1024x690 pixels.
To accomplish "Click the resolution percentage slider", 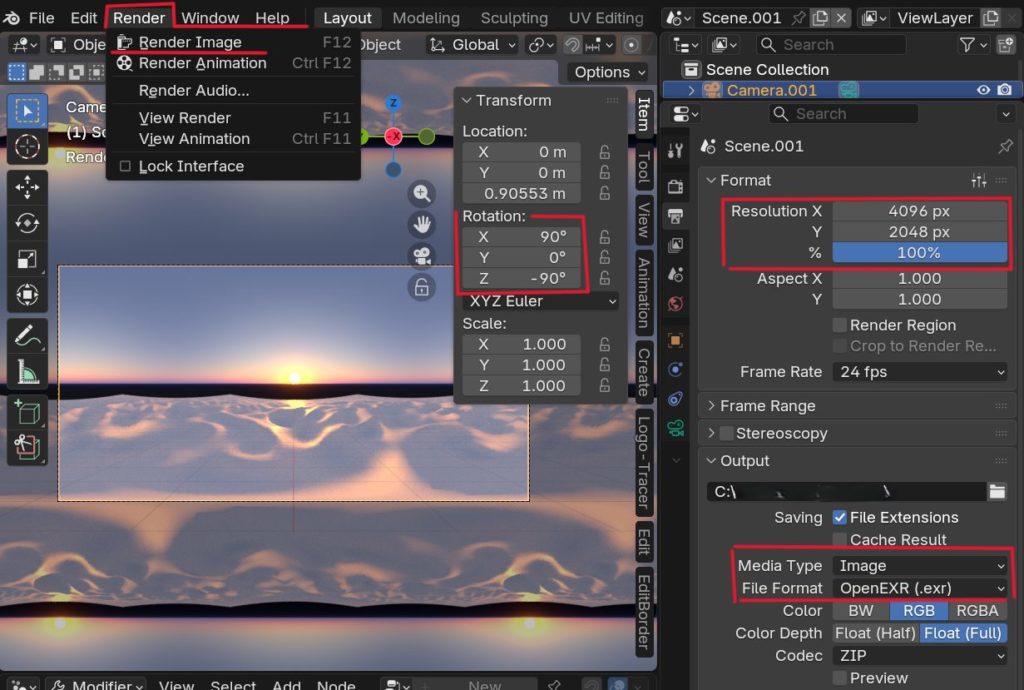I will click(919, 253).
